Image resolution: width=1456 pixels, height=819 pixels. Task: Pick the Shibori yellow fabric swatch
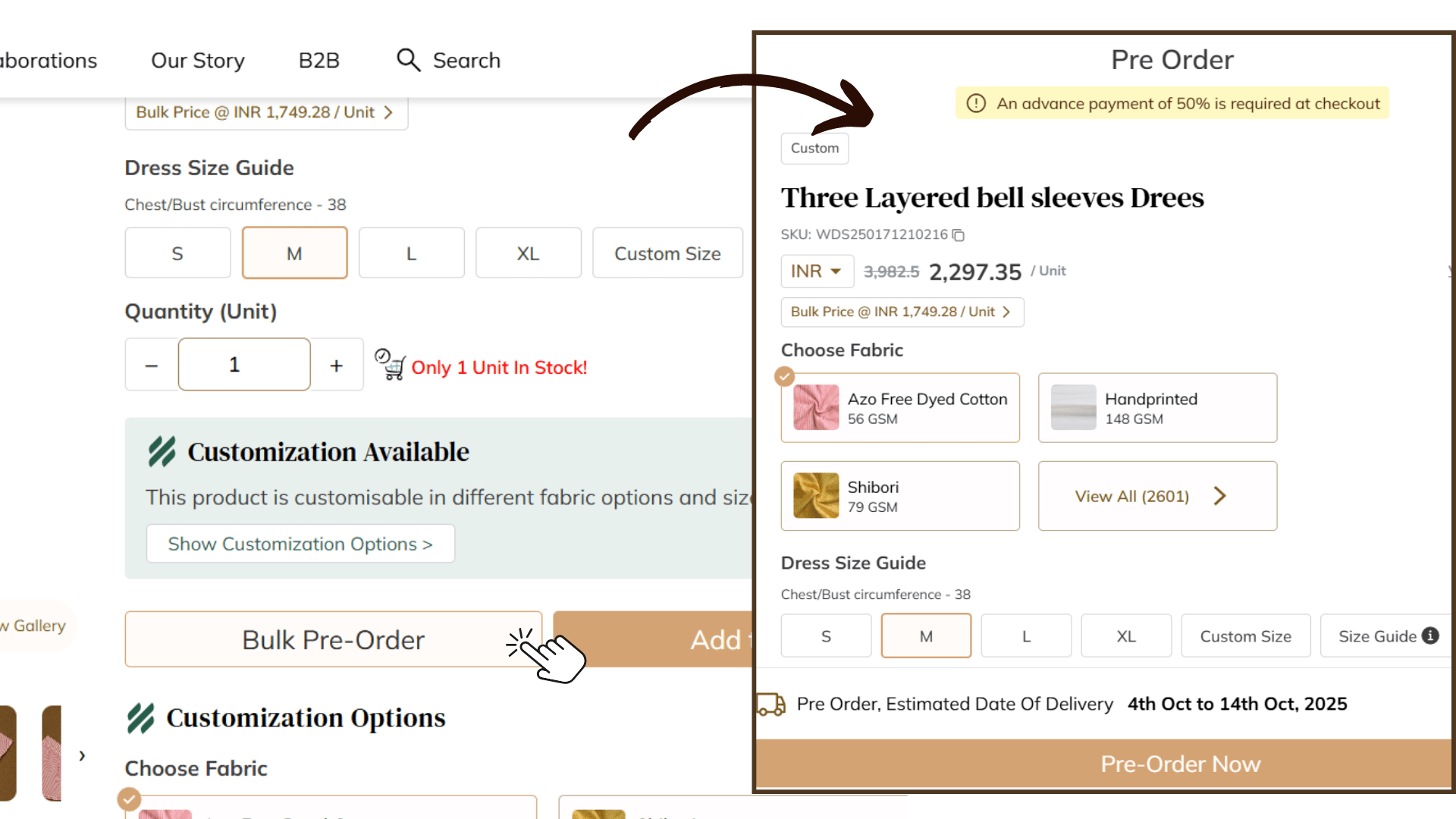(816, 496)
